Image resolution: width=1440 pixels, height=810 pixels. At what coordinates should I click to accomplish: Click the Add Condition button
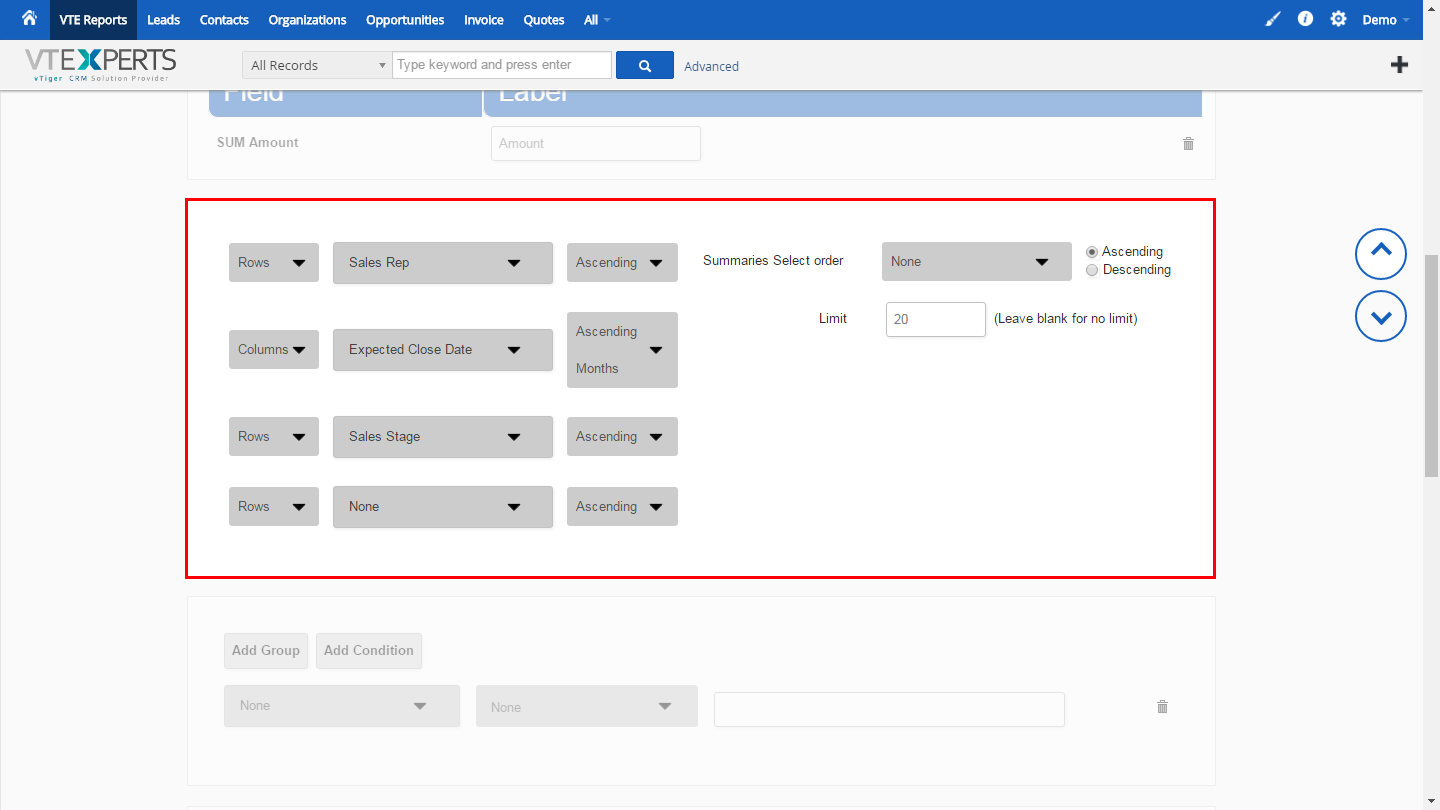(x=369, y=650)
